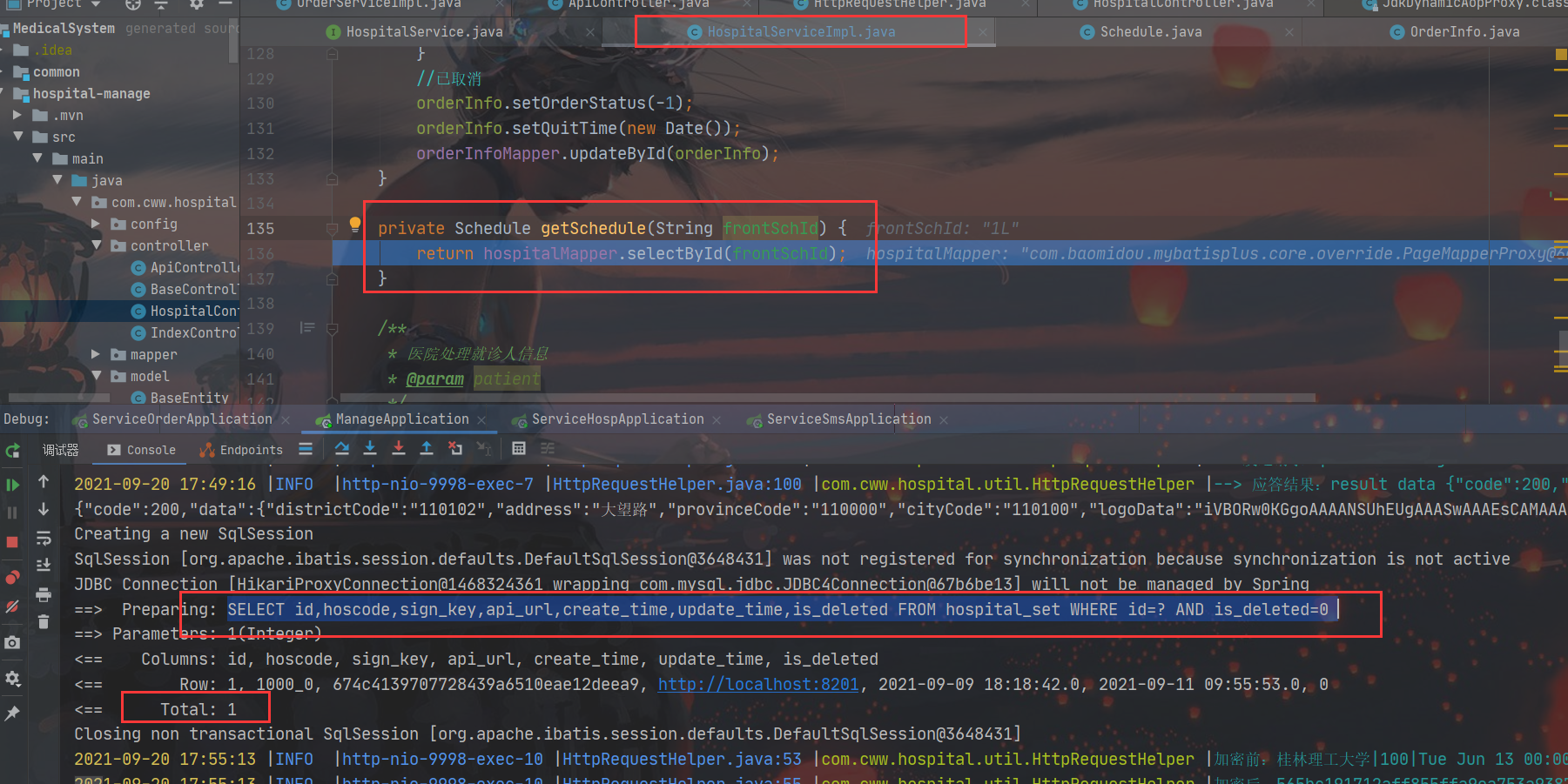Fold the method at line 135 gutter

click(332, 229)
